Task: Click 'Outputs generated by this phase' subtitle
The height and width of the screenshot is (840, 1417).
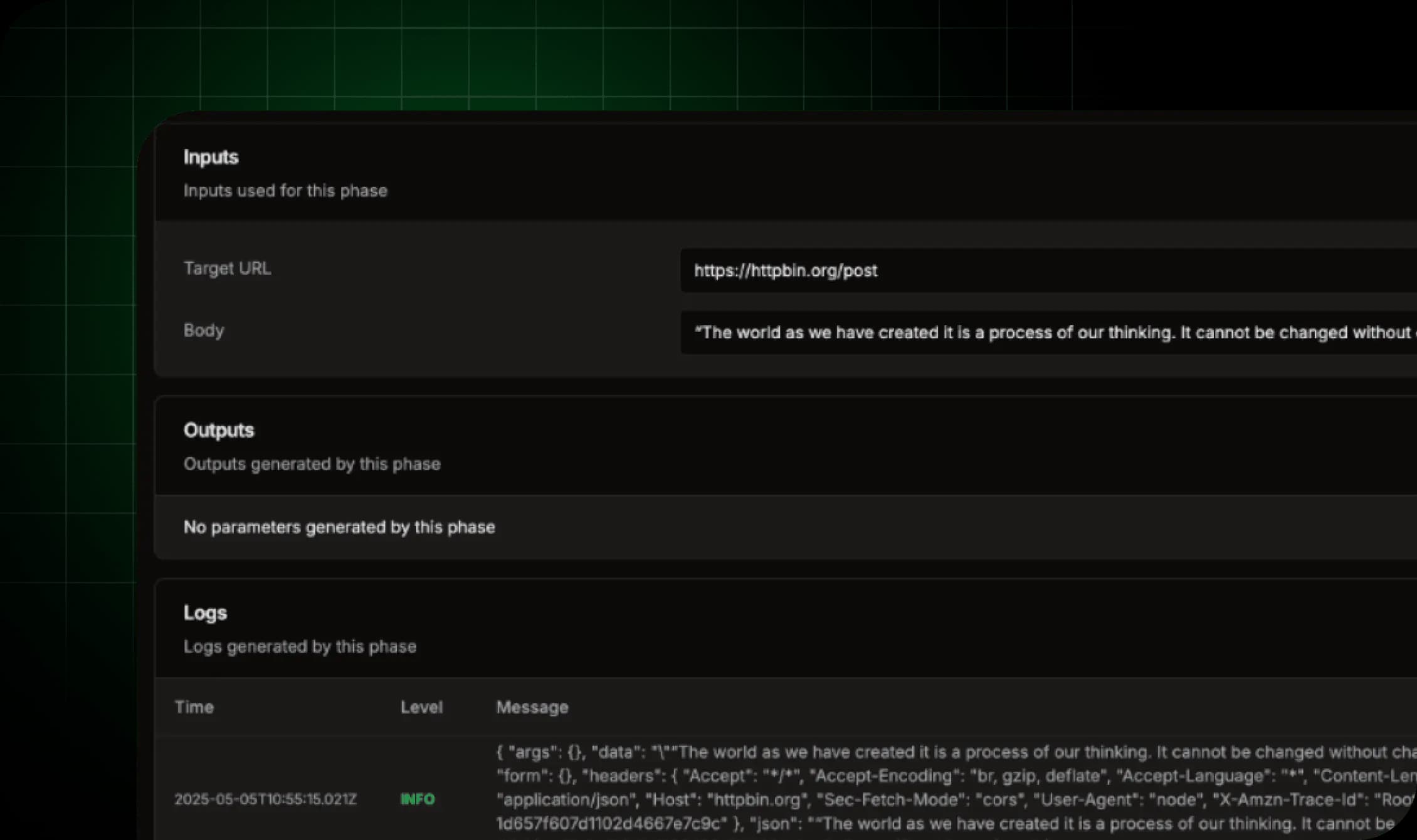Action: tap(312, 464)
